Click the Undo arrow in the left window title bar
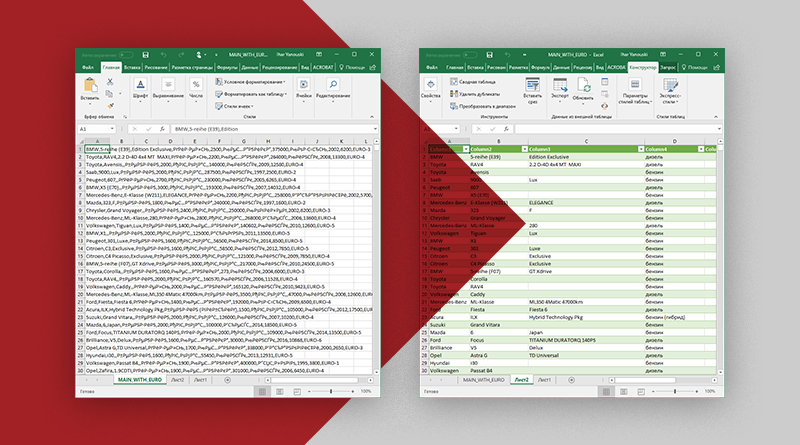The height and width of the screenshot is (445, 800). click(x=163, y=55)
